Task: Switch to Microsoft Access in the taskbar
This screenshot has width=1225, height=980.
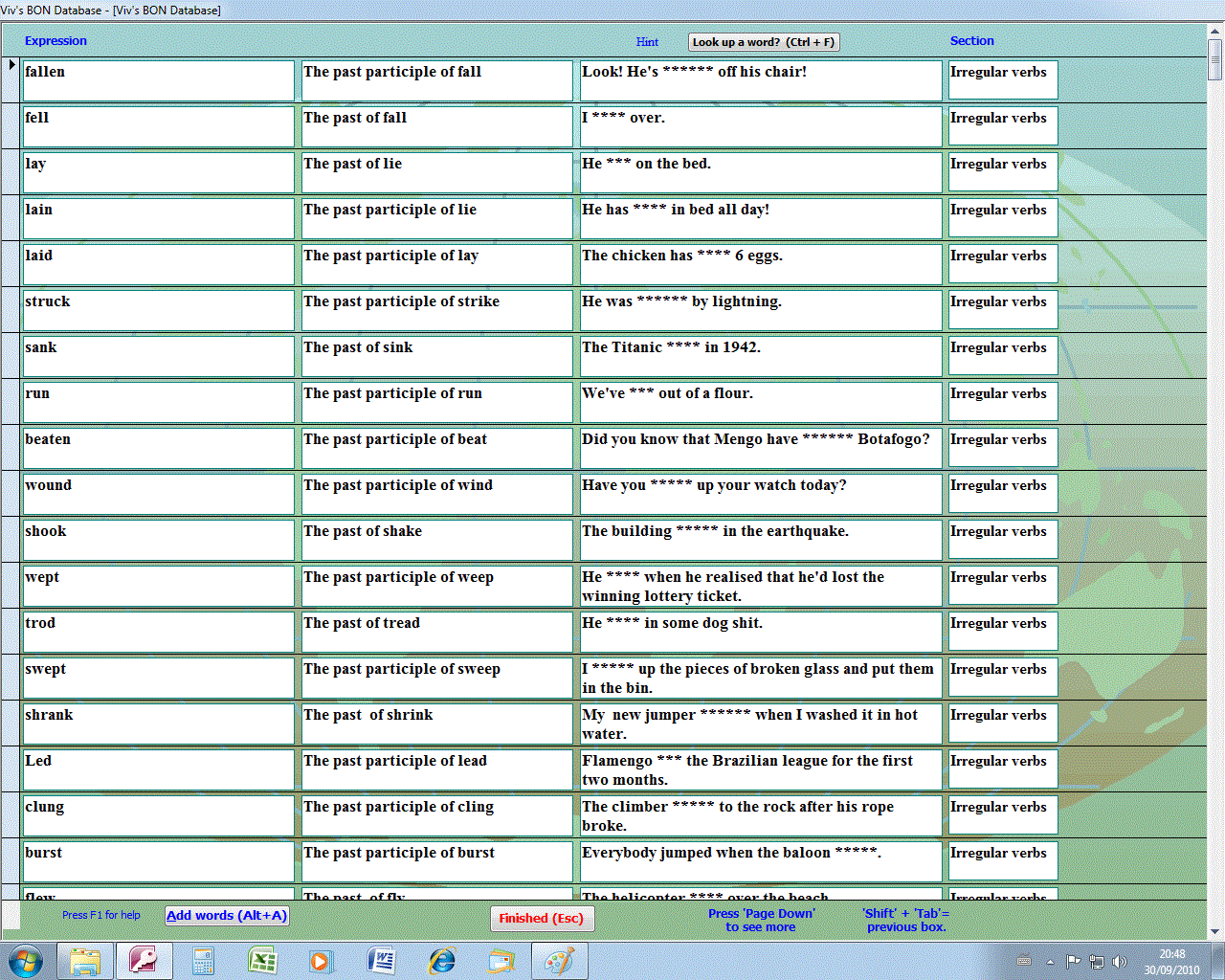Action: tap(145, 961)
